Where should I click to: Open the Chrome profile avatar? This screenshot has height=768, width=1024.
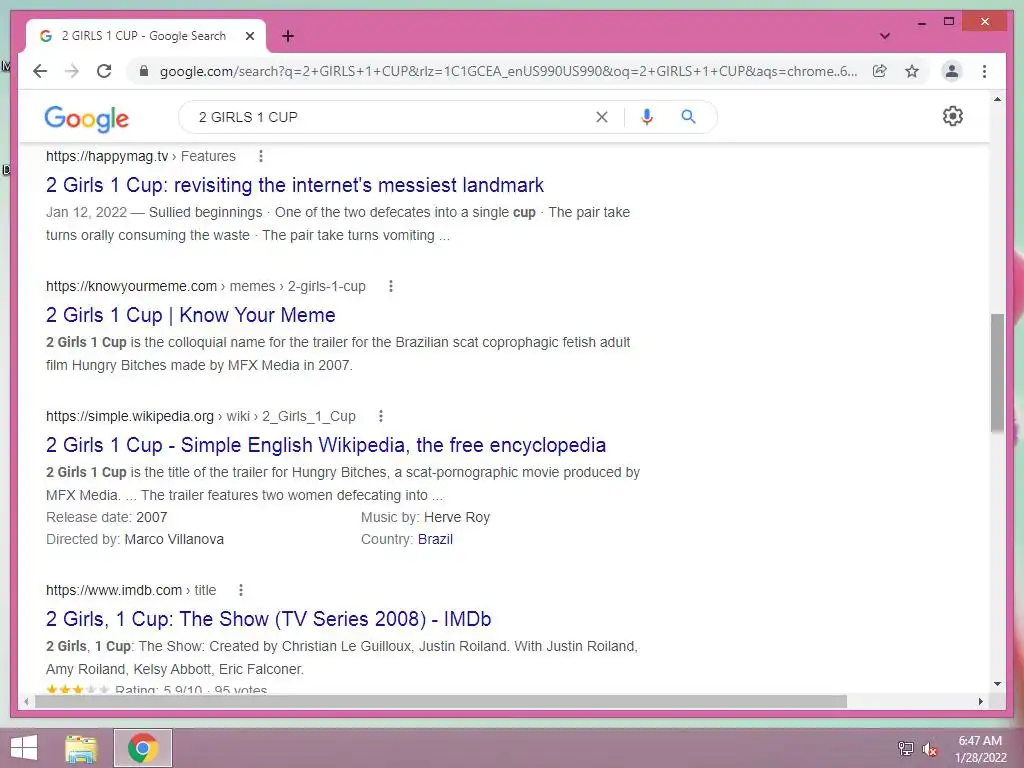(952, 71)
